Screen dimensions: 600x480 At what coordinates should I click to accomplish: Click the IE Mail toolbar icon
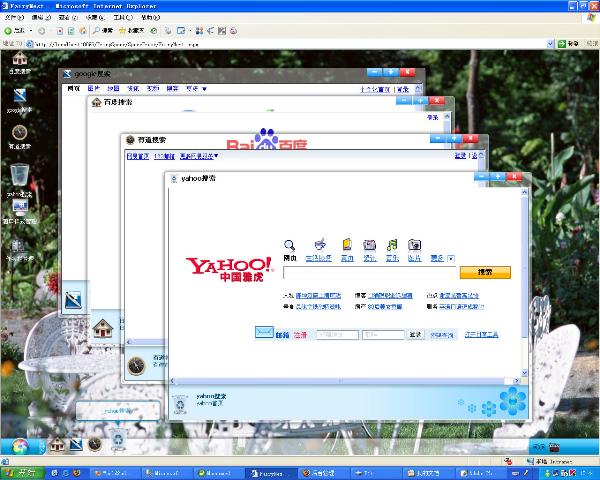tap(168, 31)
